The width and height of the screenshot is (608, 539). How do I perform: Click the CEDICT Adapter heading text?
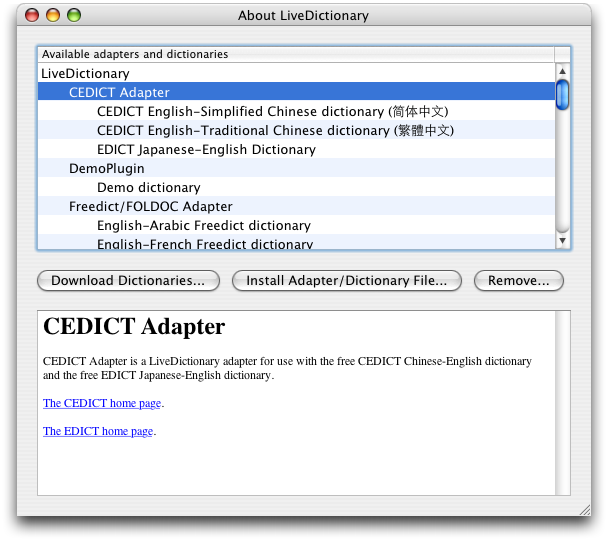134,327
